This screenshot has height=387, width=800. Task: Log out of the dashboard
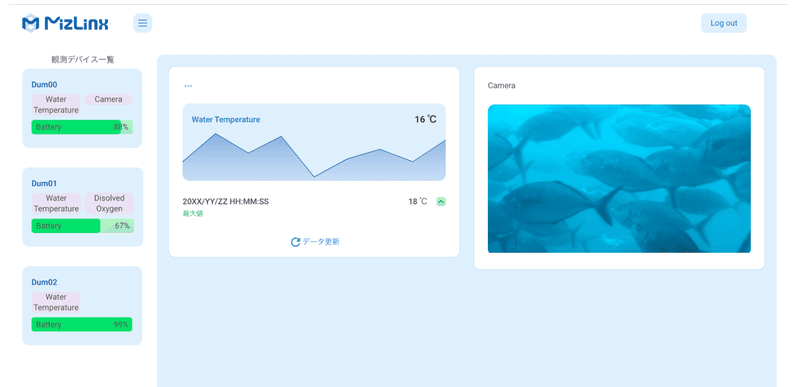pyautogui.click(x=723, y=23)
